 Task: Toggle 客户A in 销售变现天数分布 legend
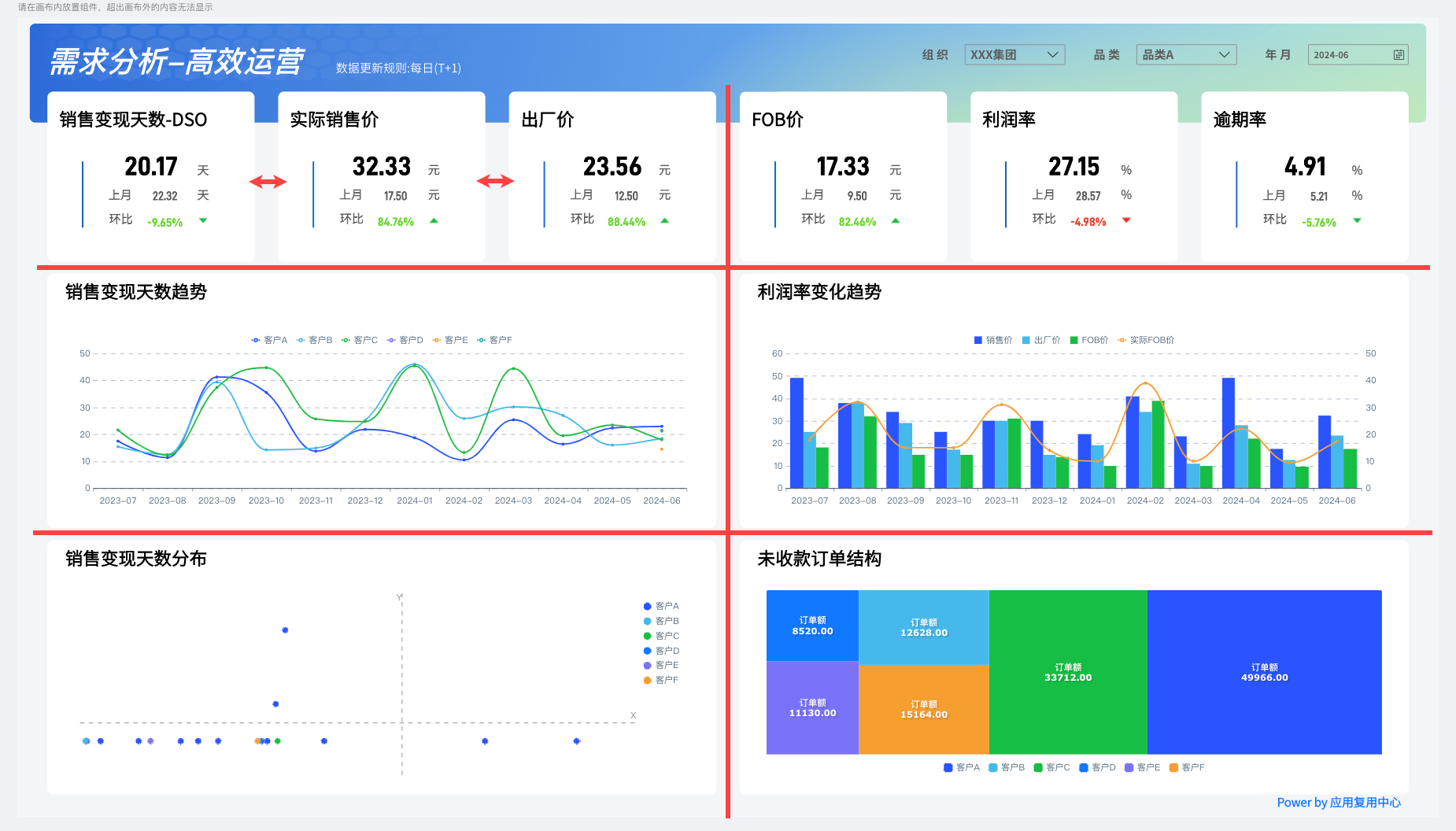click(x=661, y=606)
